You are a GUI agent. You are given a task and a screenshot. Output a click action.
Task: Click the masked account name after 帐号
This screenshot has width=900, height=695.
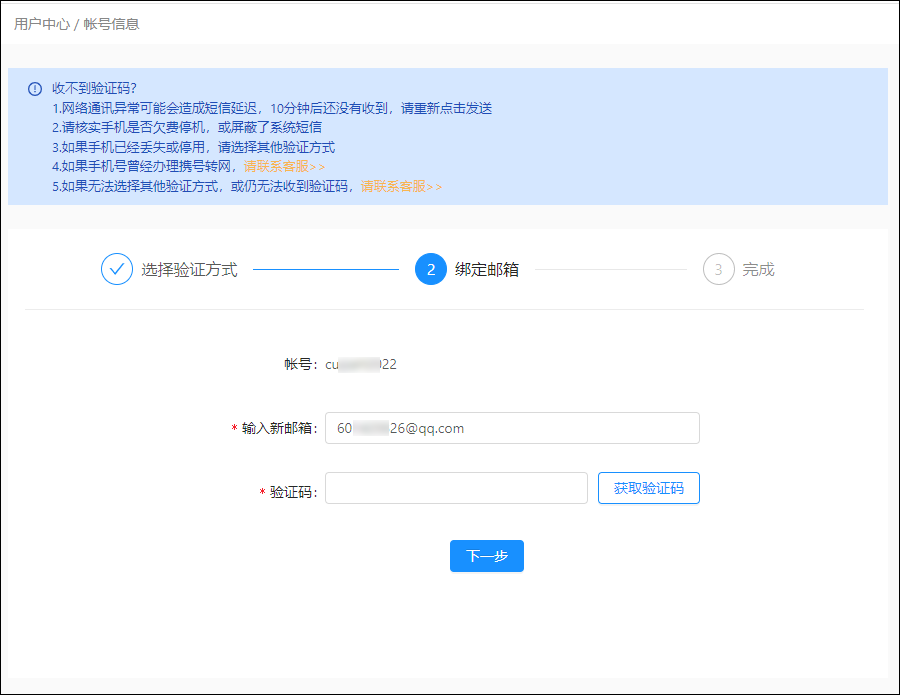click(361, 364)
